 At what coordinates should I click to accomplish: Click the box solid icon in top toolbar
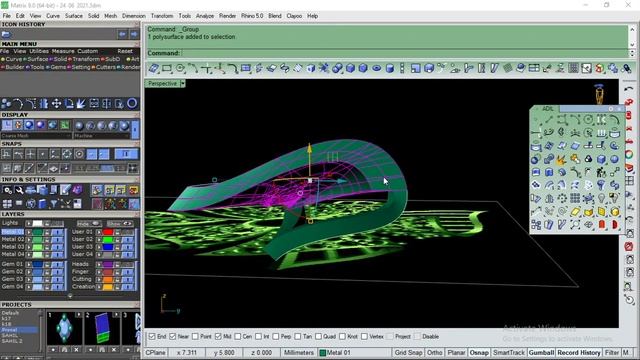click(350, 68)
